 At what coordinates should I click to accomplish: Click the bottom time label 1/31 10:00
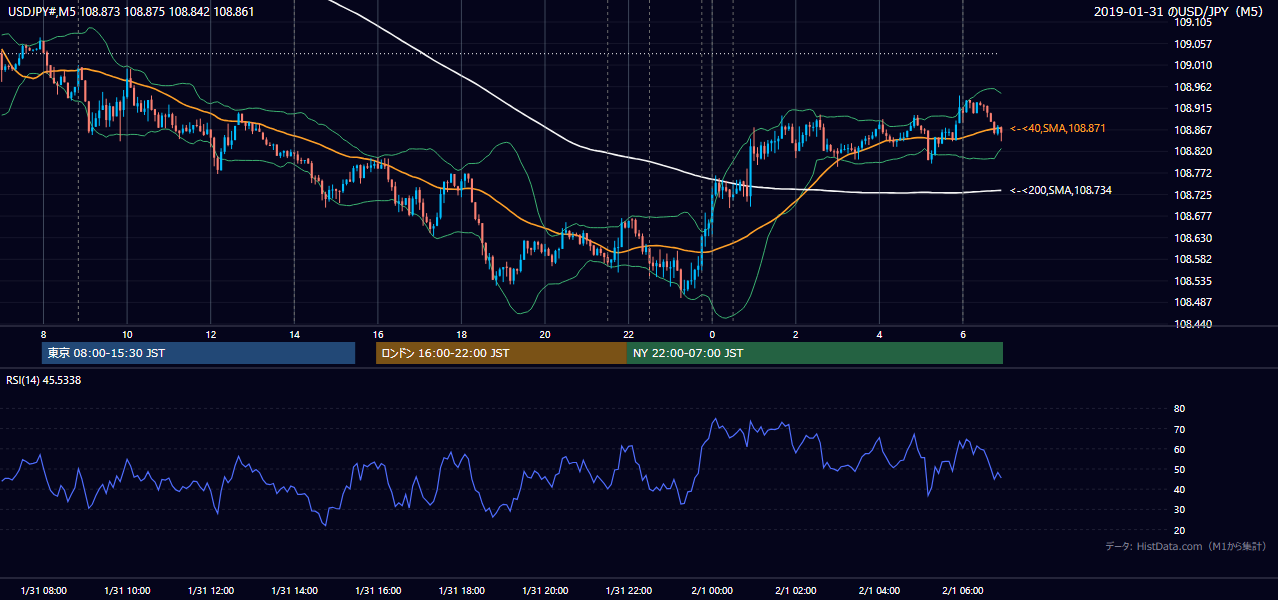click(127, 590)
